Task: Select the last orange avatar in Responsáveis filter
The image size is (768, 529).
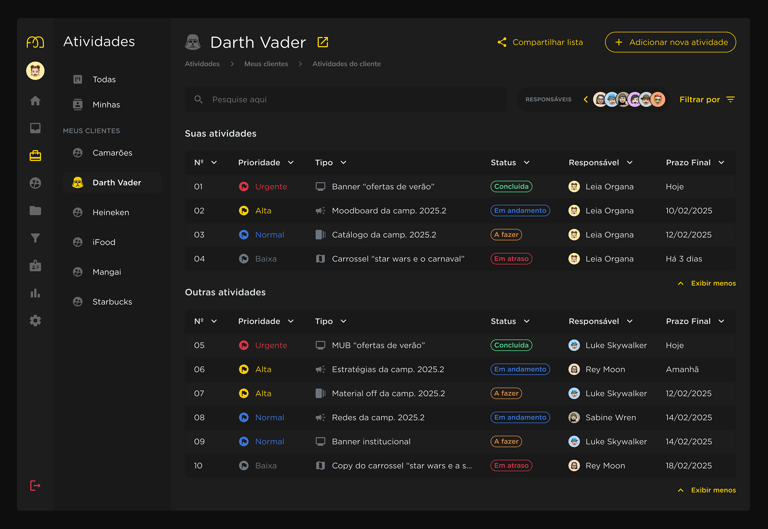Action: [658, 99]
